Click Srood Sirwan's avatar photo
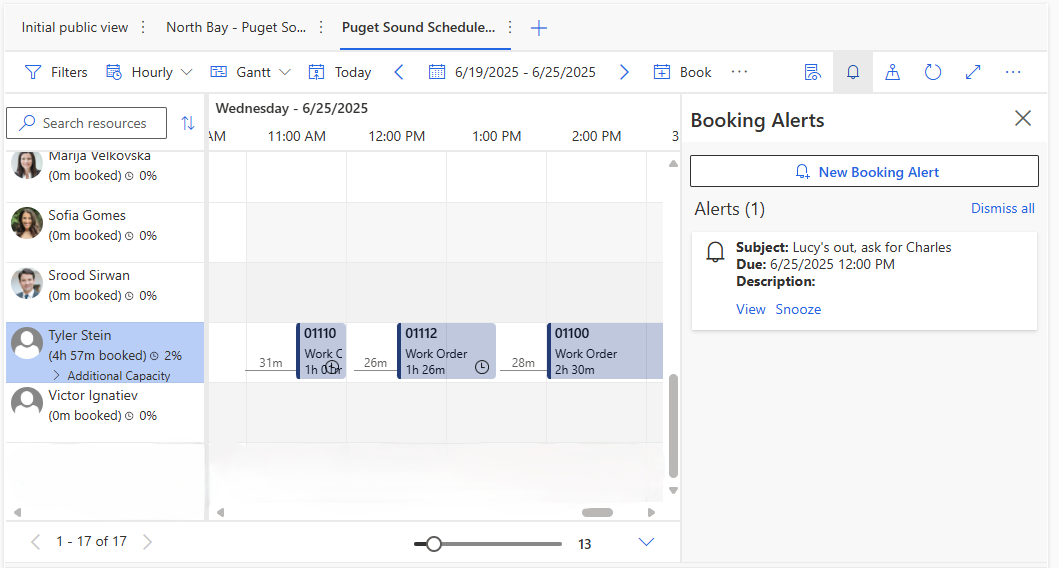The image size is (1059, 568). click(27, 283)
